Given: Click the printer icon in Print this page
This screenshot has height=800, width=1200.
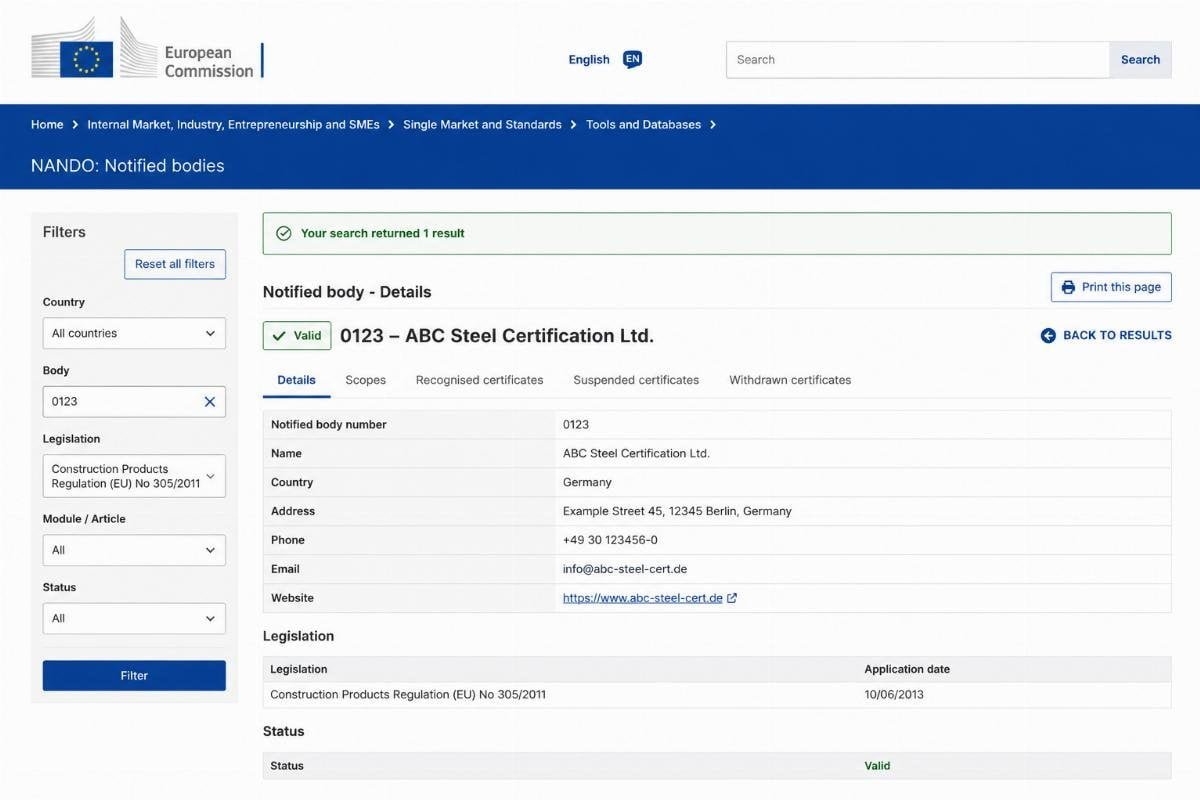Looking at the screenshot, I should pos(1068,287).
